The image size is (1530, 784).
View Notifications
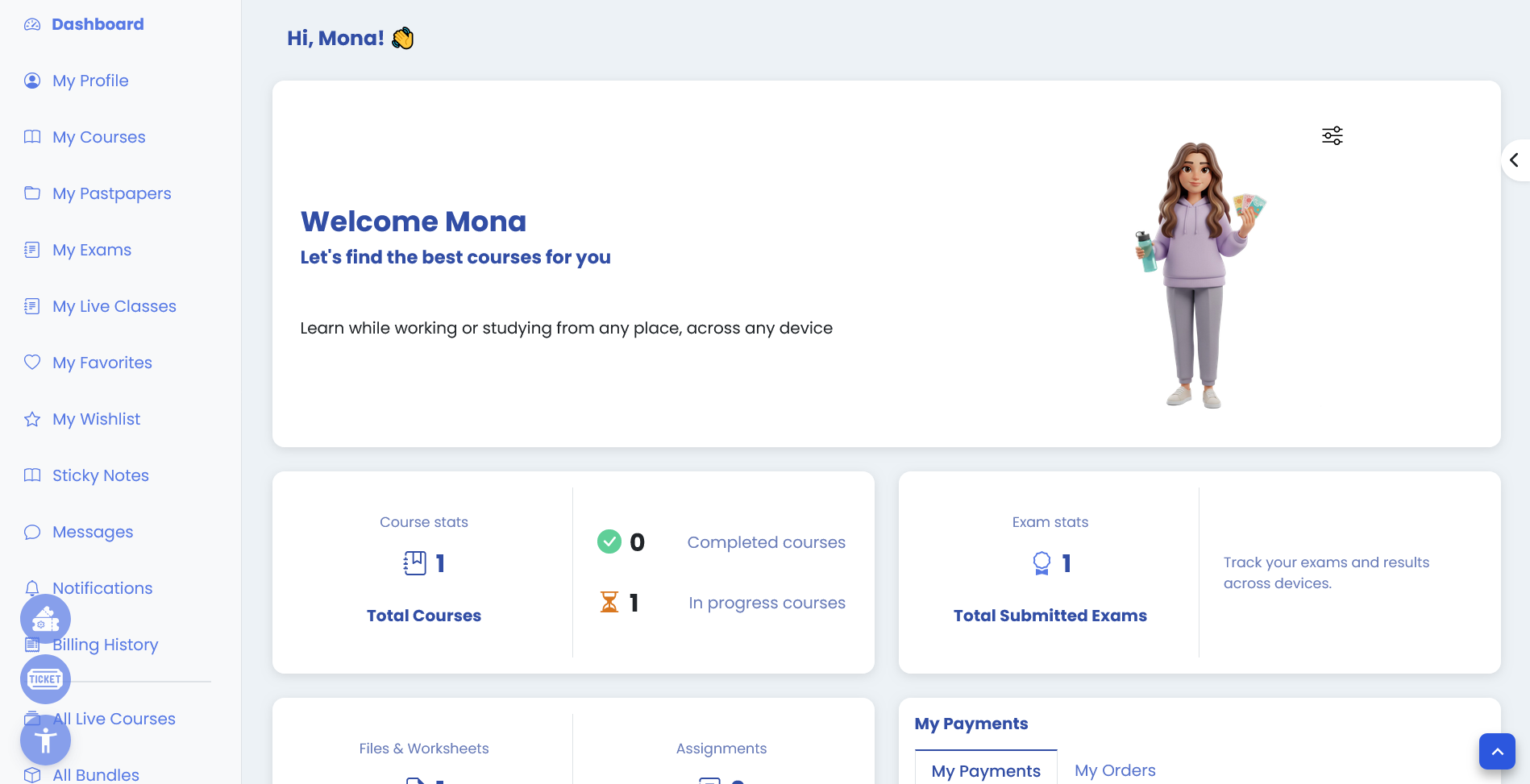click(102, 588)
